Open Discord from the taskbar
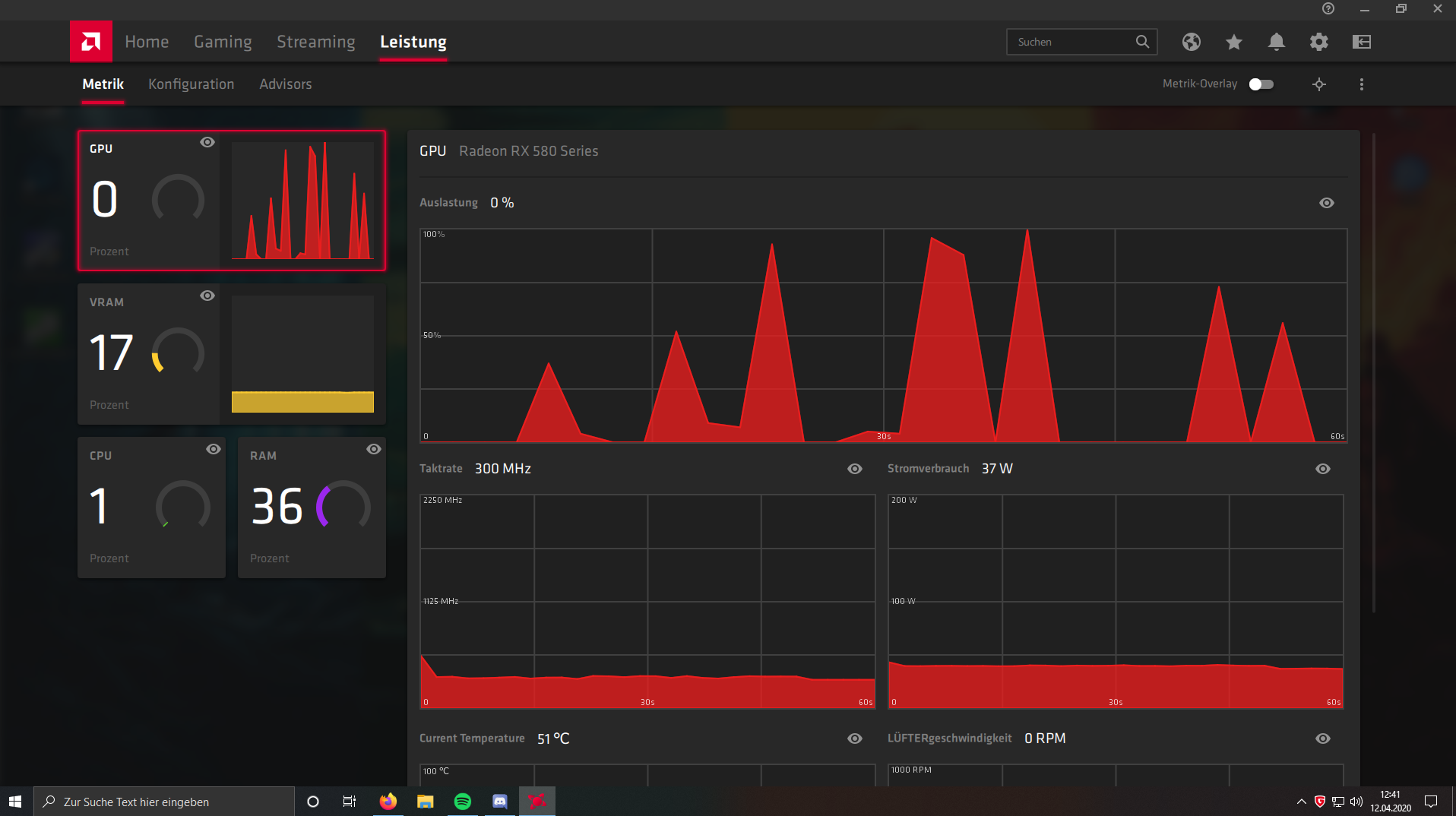Screen dimensions: 1456x816 [500, 802]
